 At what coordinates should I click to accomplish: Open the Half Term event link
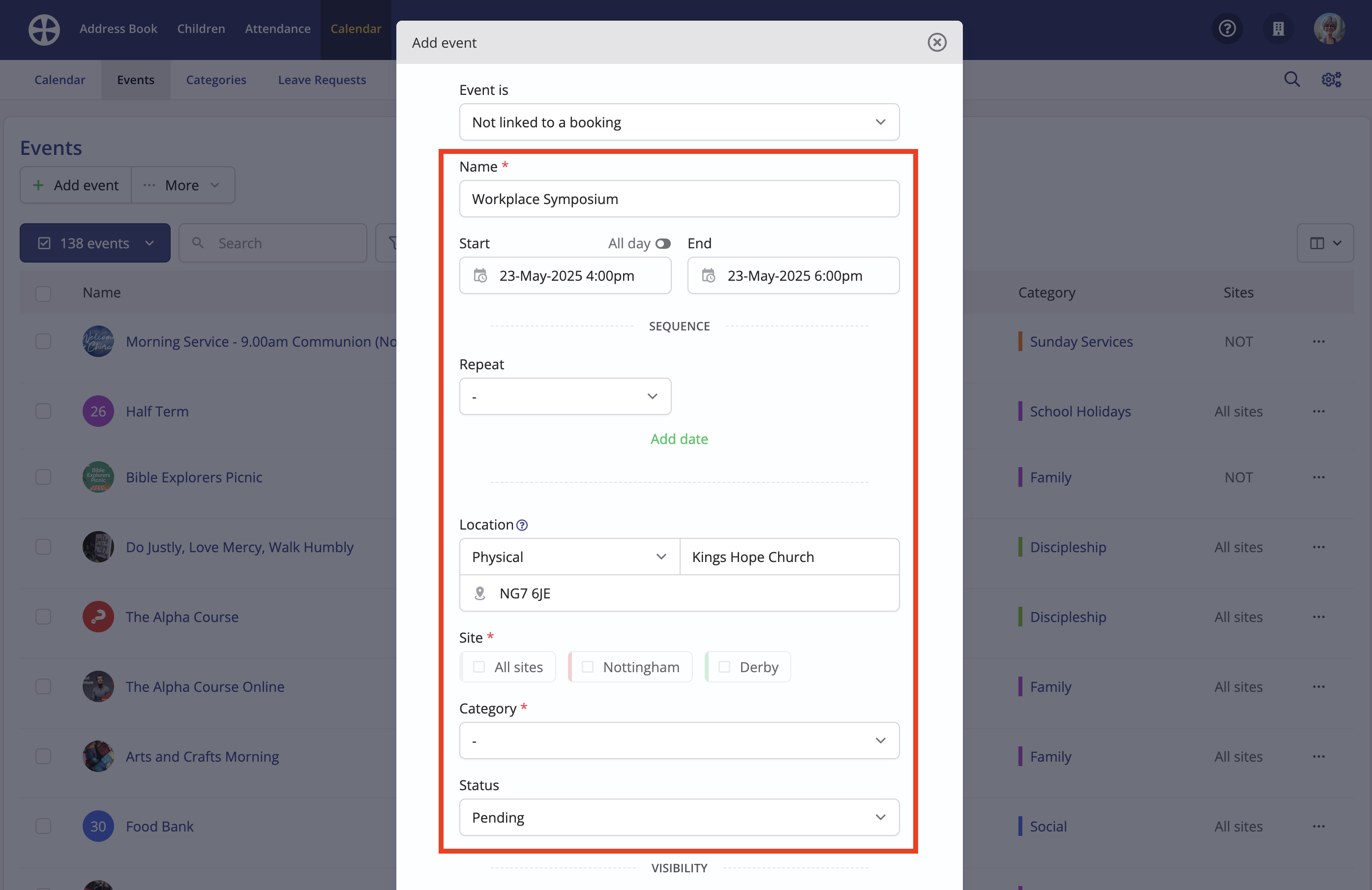click(157, 412)
